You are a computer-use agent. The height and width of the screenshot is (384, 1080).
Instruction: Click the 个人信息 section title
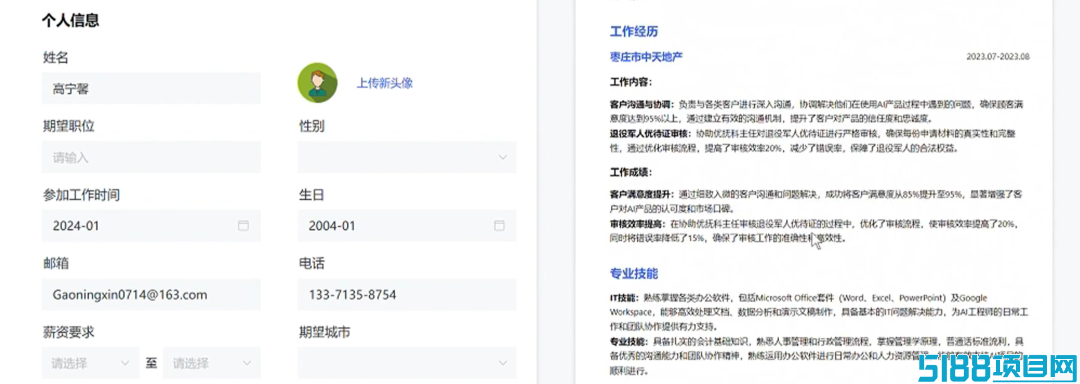click(71, 20)
